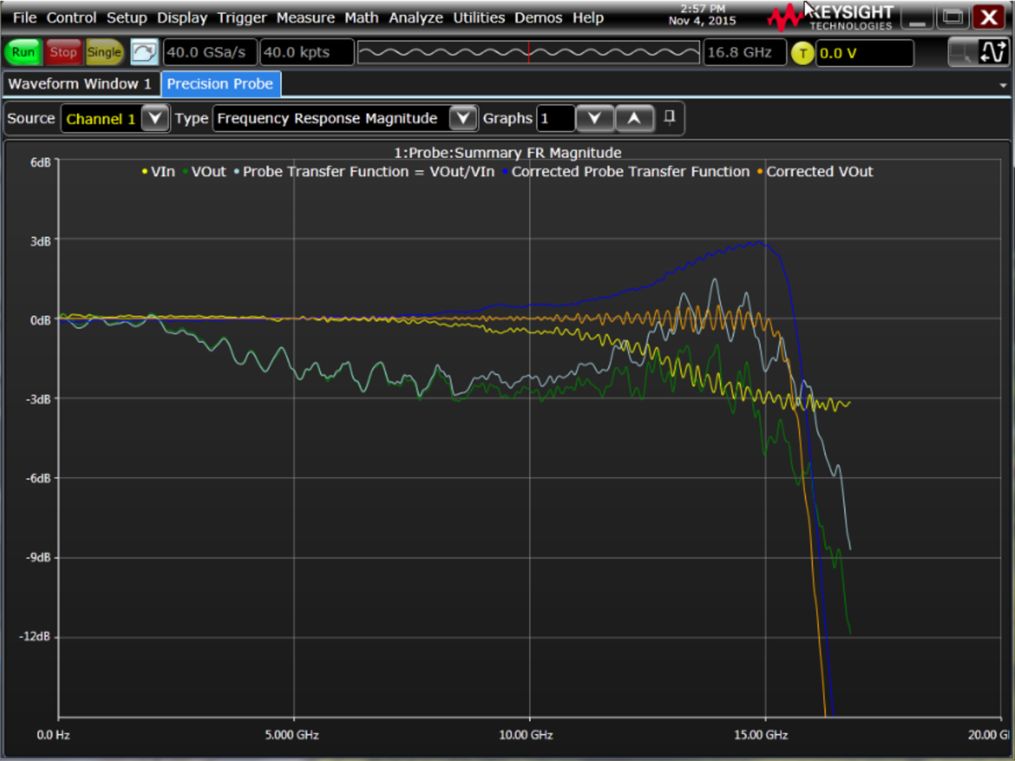Click the pin icon next to Graphs arrows
This screenshot has height=761, width=1015.
[x=670, y=117]
